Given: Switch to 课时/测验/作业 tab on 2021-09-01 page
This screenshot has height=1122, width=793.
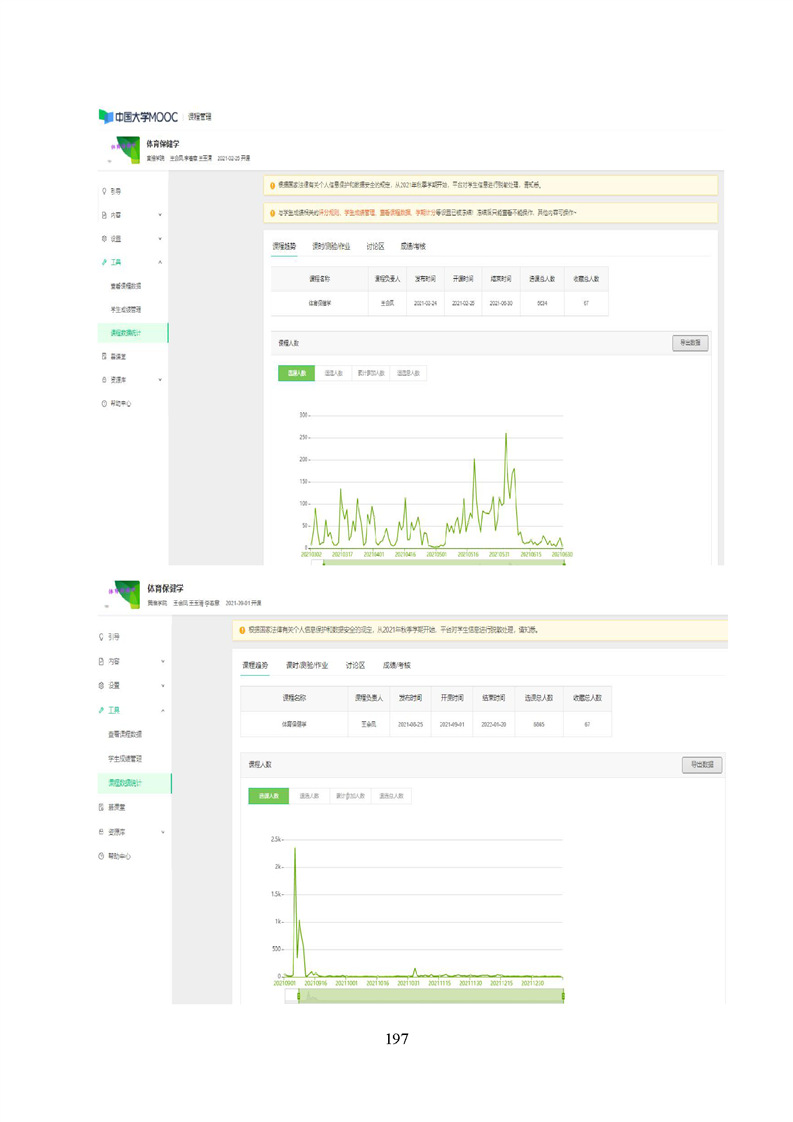Looking at the screenshot, I should click(307, 665).
